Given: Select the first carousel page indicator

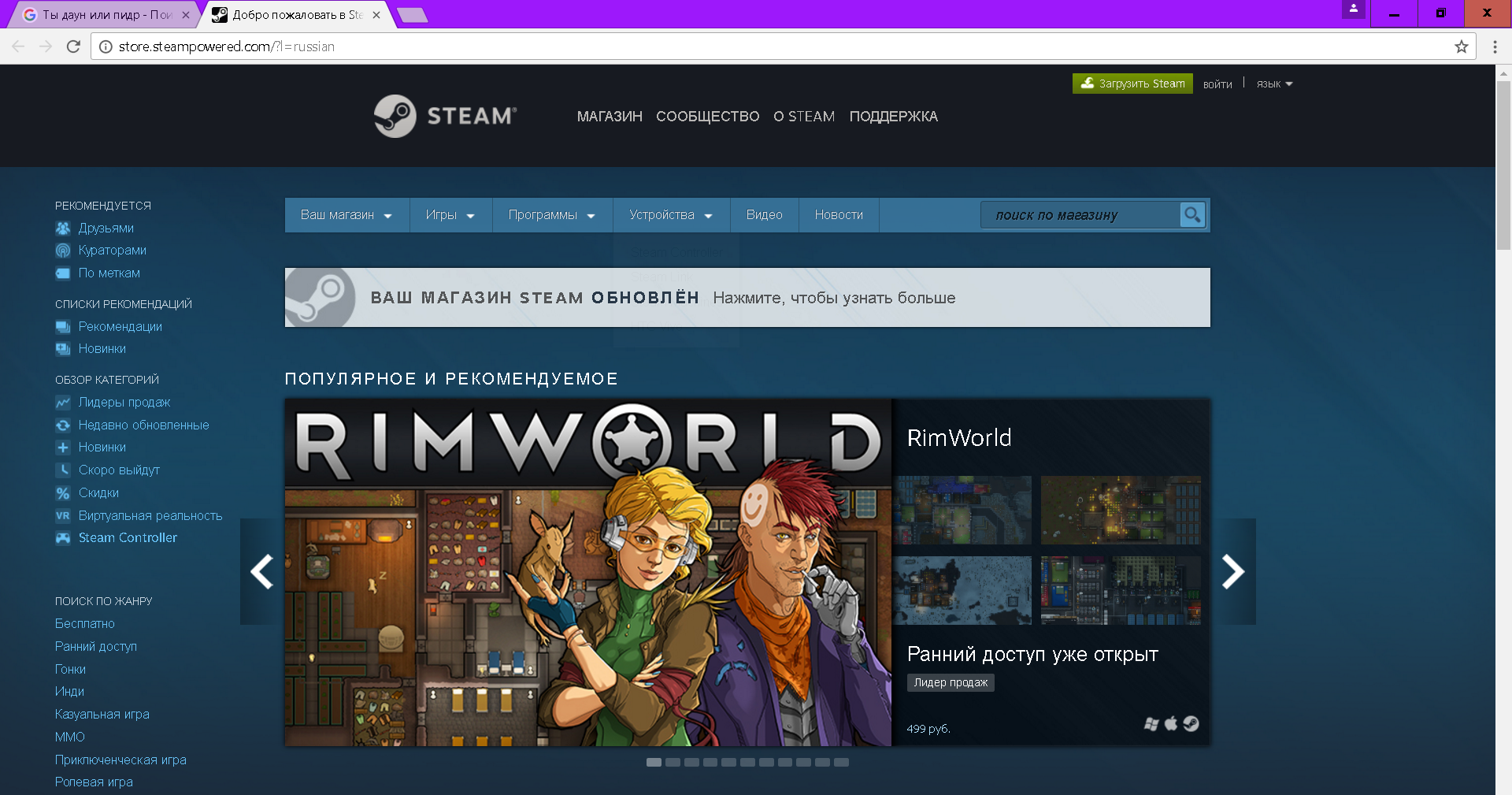Looking at the screenshot, I should pos(654,762).
